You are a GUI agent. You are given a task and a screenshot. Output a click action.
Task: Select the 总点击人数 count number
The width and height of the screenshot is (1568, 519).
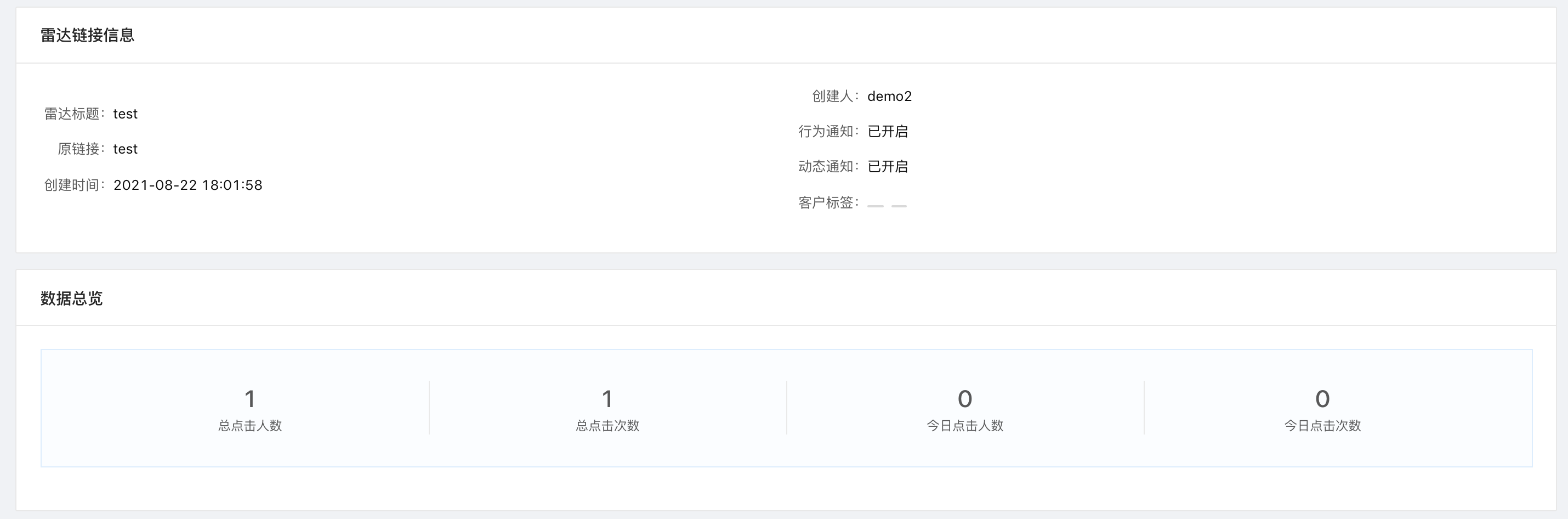[249, 399]
